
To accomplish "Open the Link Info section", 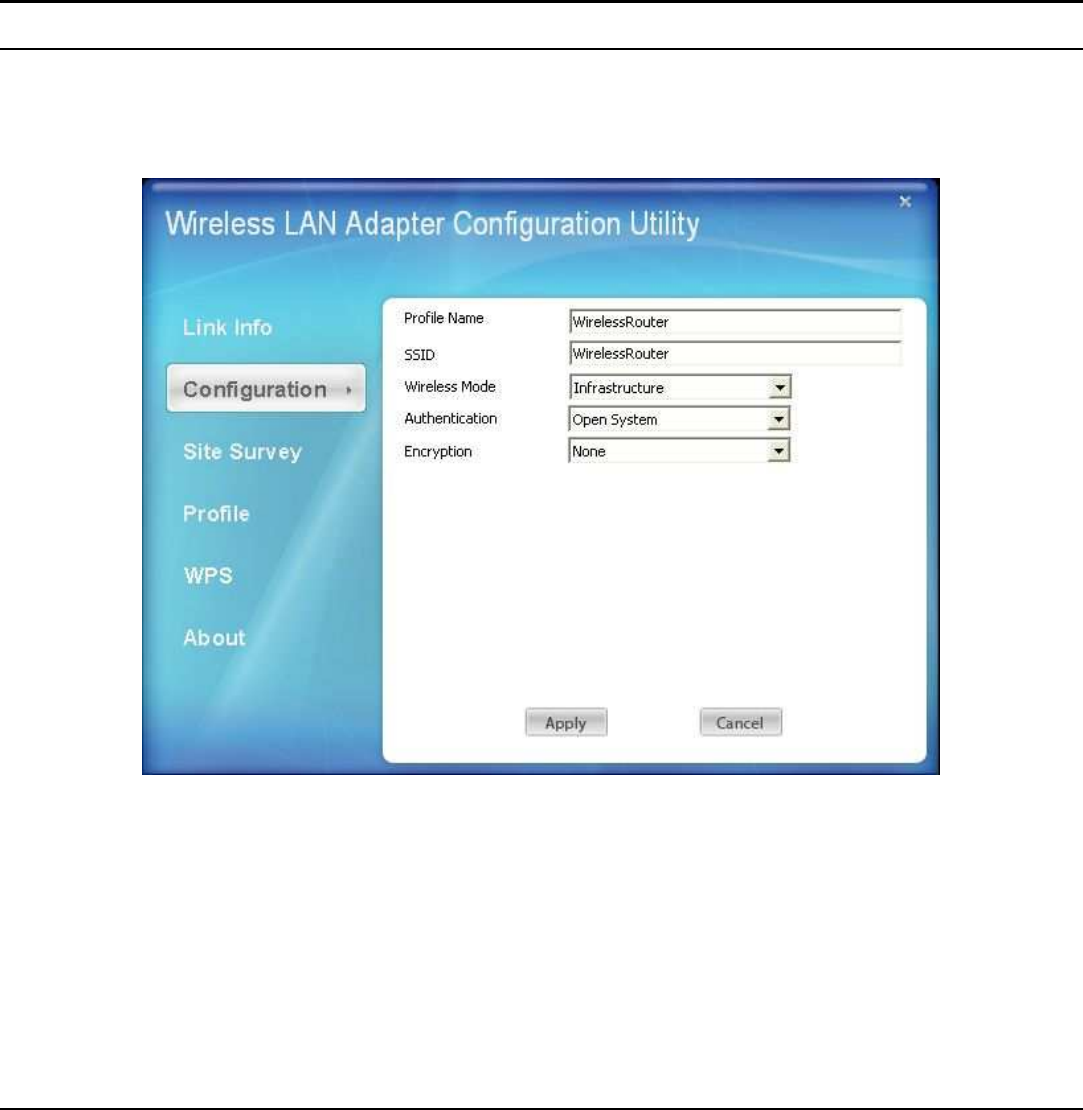I will click(x=227, y=328).
